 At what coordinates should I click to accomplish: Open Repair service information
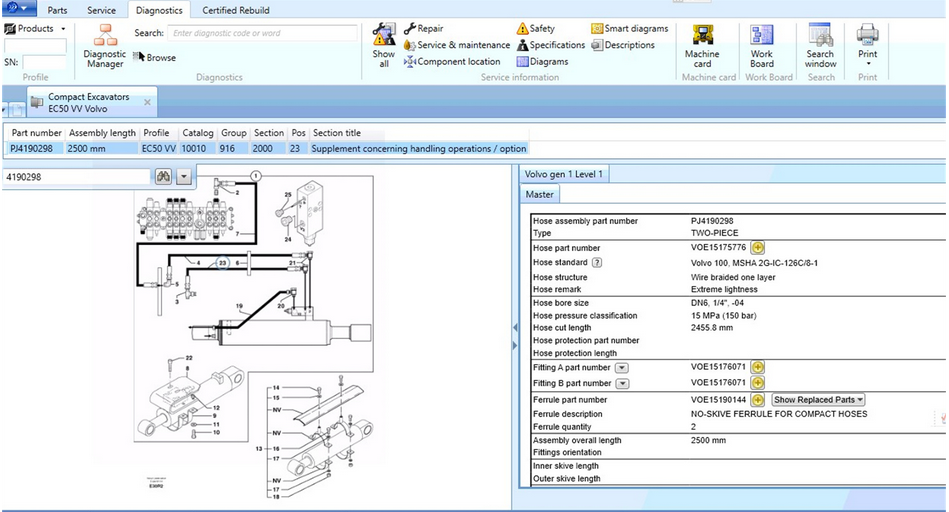pos(424,28)
